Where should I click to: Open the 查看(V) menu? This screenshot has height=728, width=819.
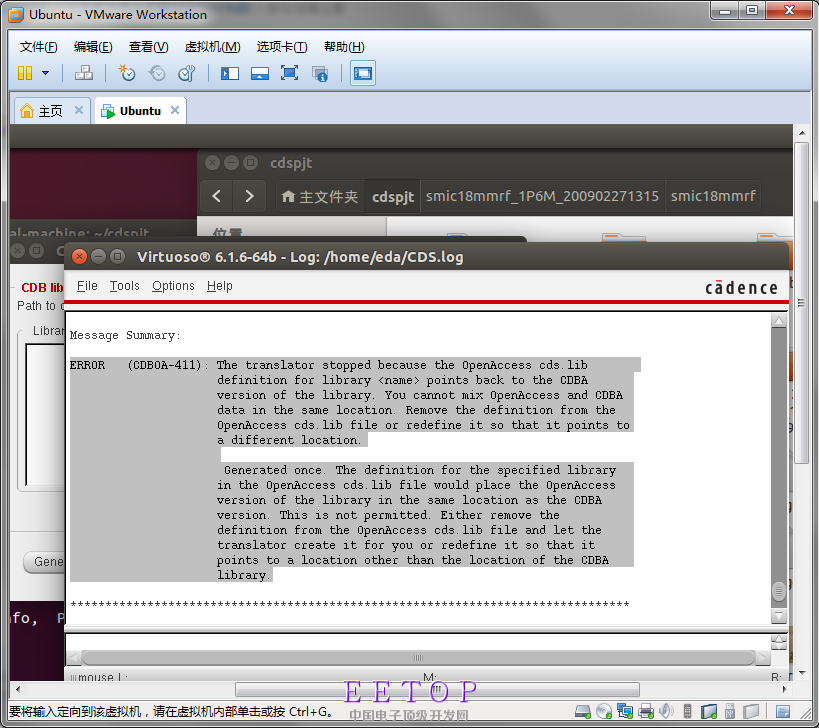pos(149,47)
